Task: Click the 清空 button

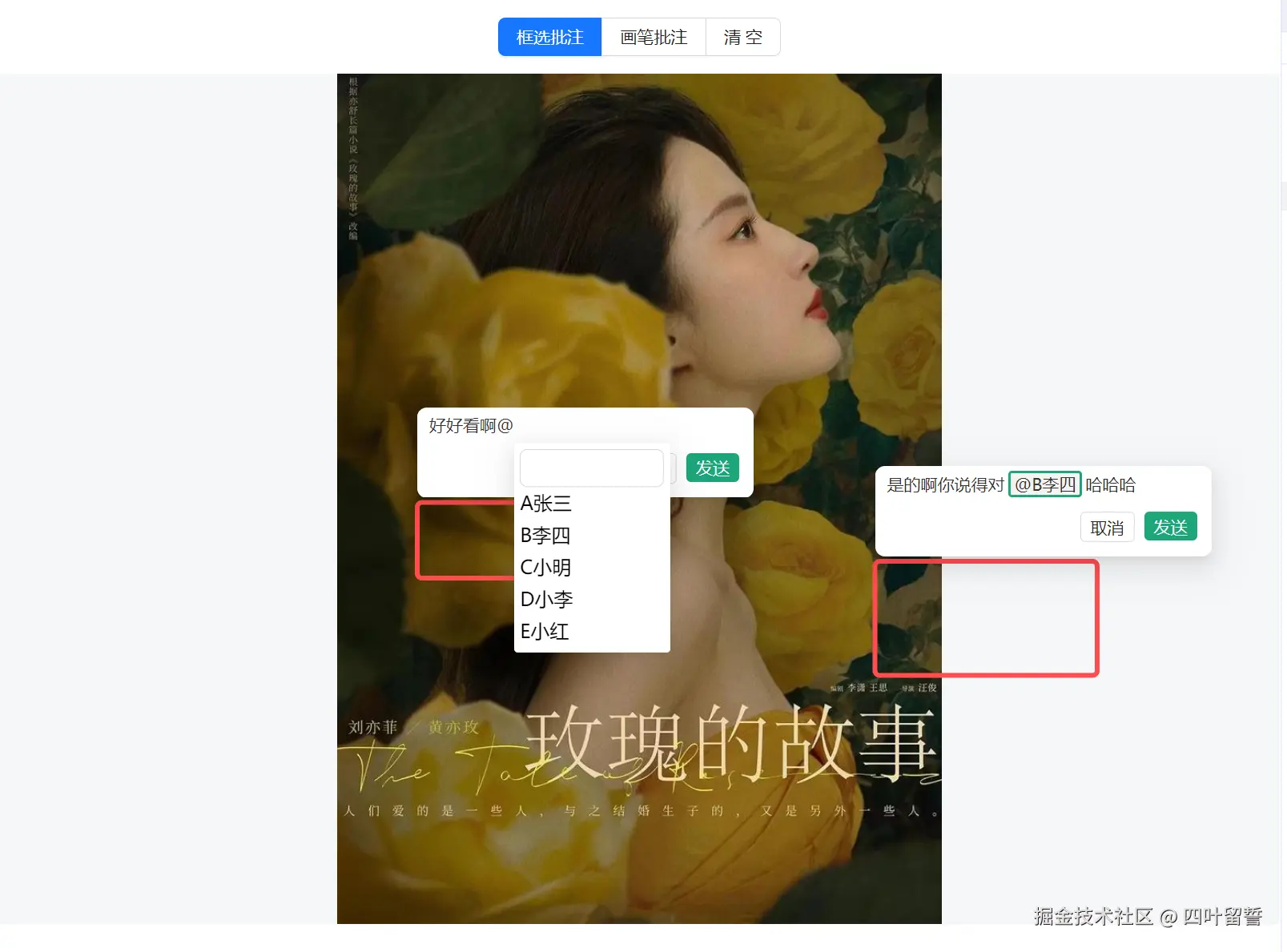Action: 743,37
